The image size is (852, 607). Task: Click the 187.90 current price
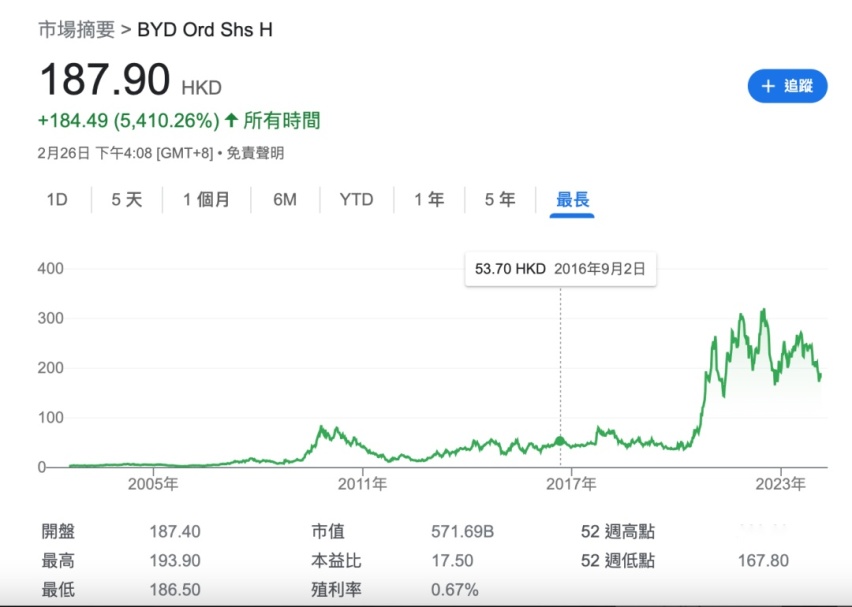click(105, 80)
